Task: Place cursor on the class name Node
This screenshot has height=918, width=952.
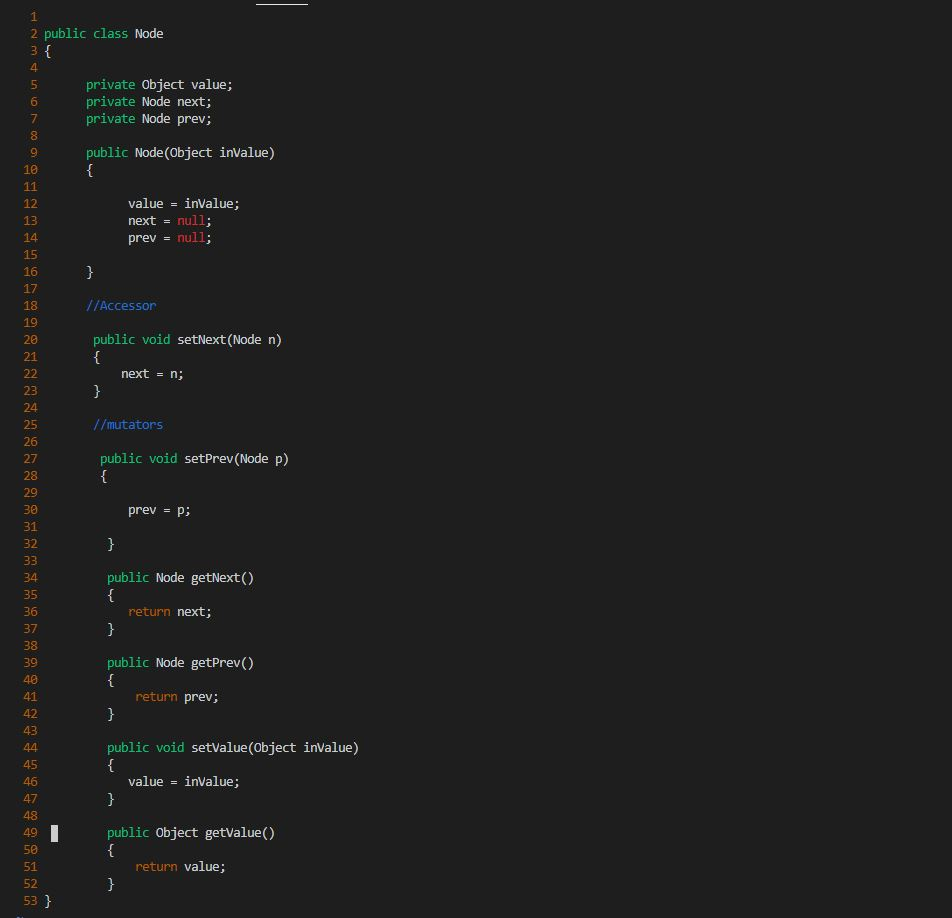Action: 148,33
